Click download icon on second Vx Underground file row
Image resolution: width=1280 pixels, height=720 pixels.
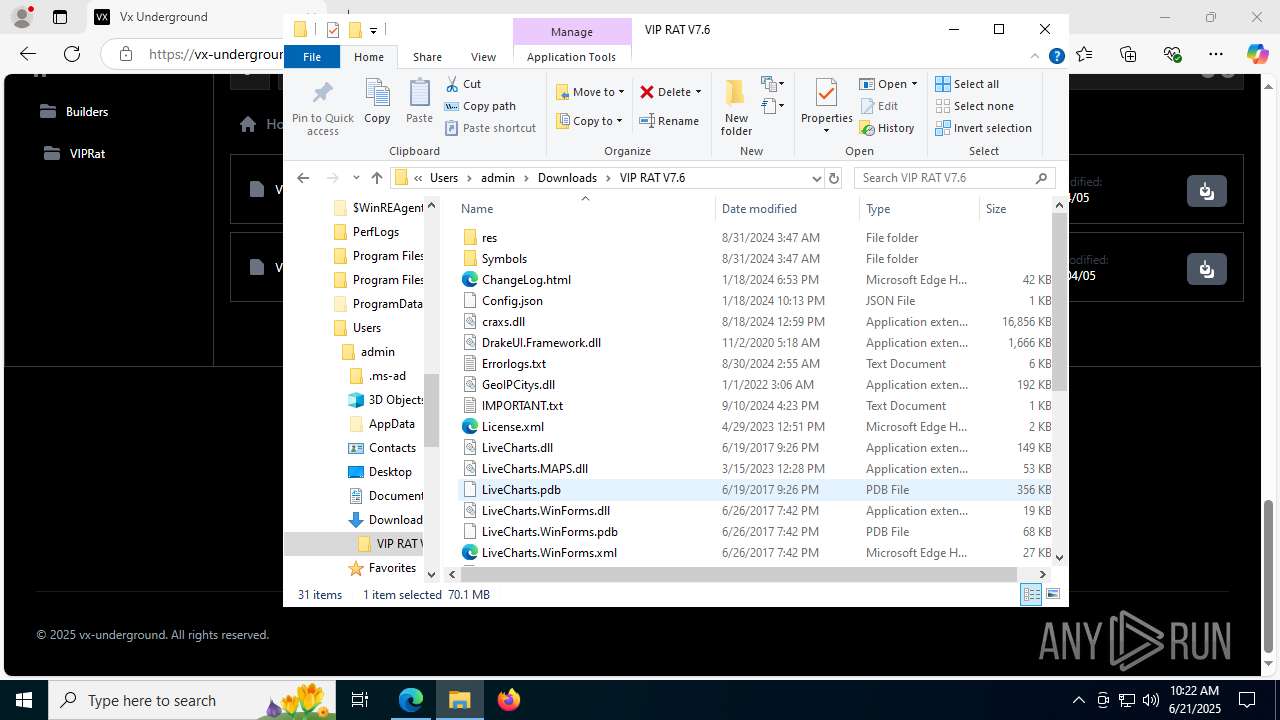[x=1206, y=269]
